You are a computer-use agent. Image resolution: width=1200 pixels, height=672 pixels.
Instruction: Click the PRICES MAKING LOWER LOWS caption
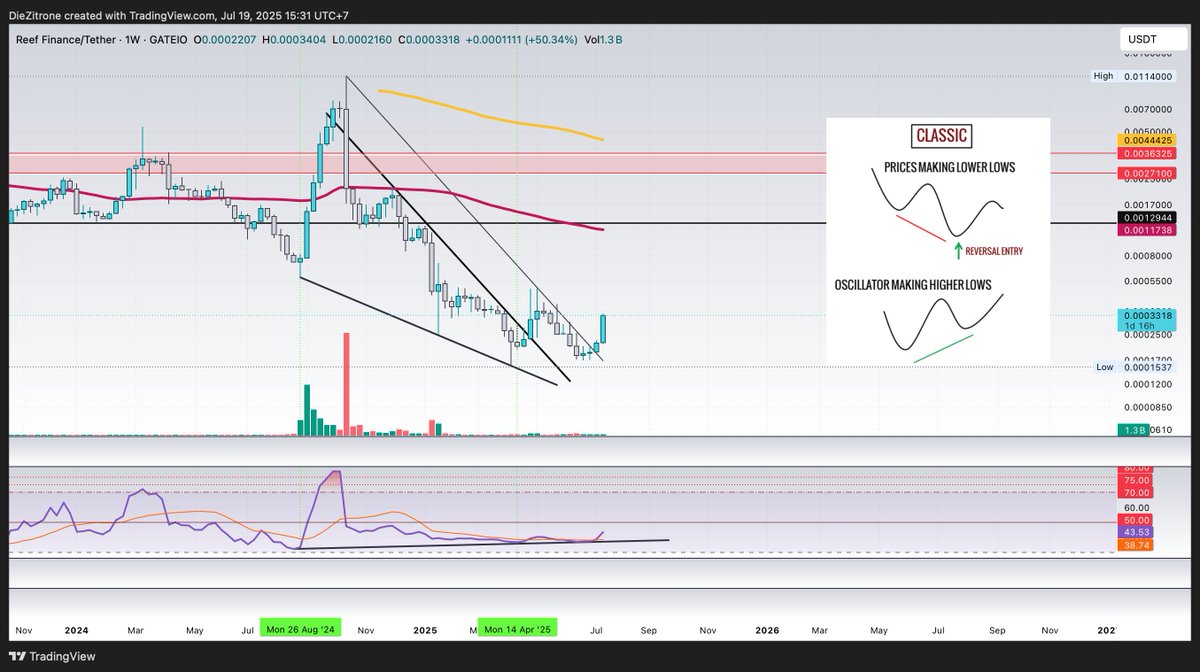950,167
